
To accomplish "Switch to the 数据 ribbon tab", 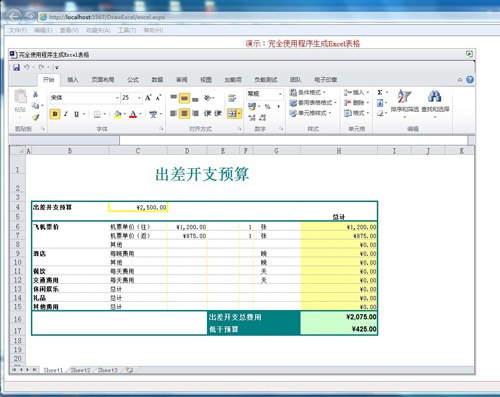I will (x=157, y=80).
